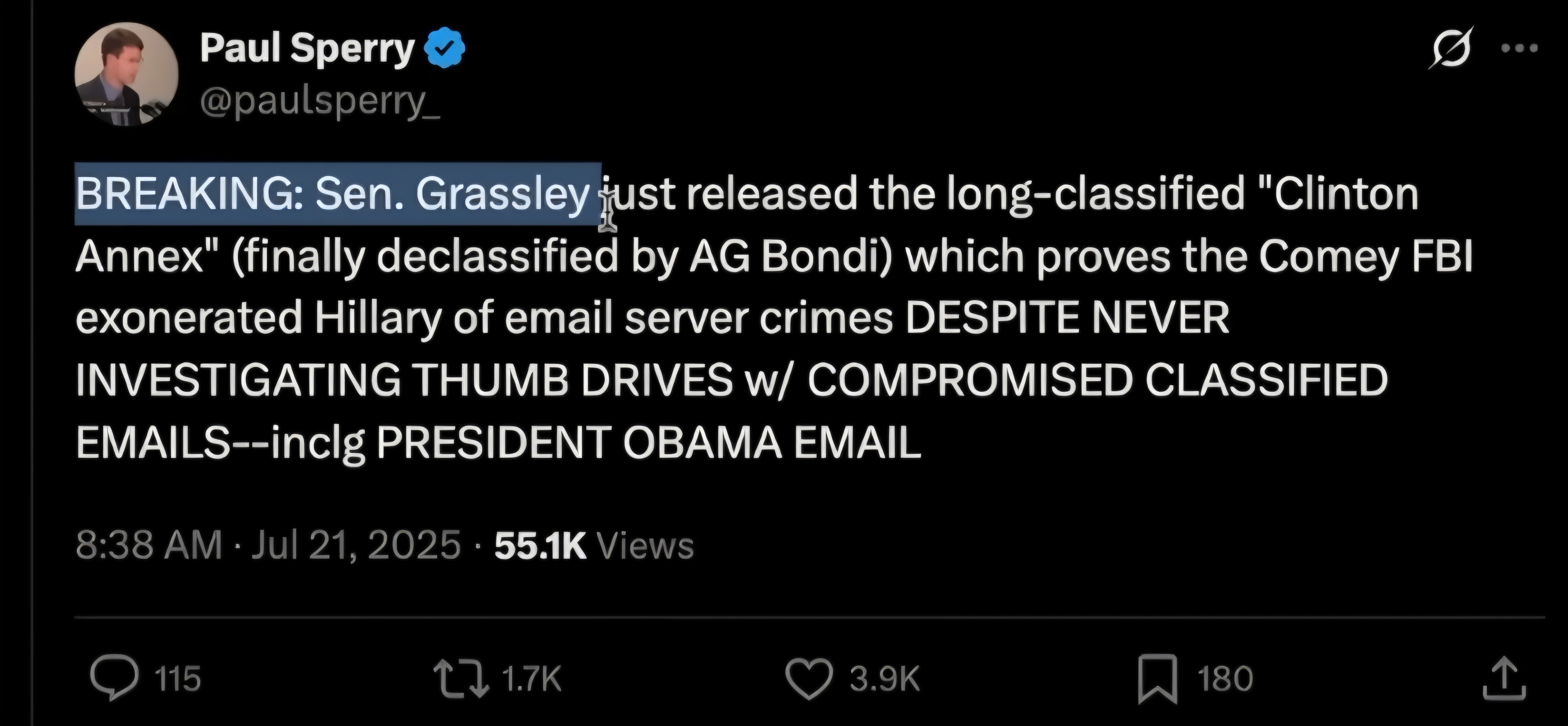Viewport: 1568px width, 726px height.
Task: Open the @paulsperry_ handle link
Action: (x=319, y=102)
